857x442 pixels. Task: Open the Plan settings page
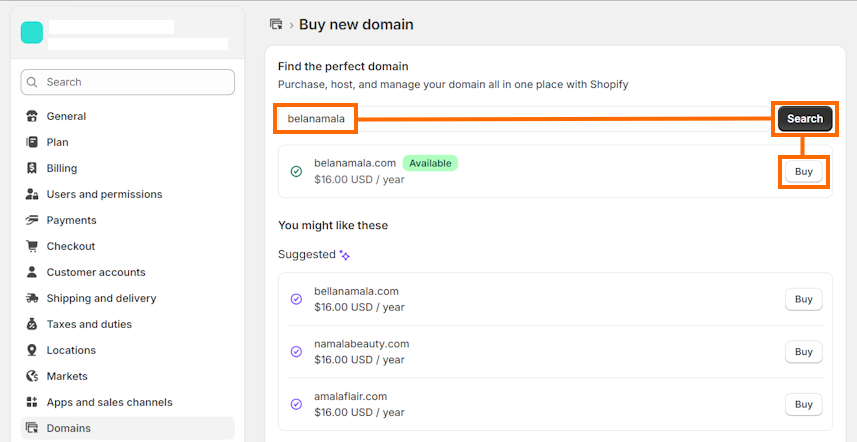click(127, 142)
